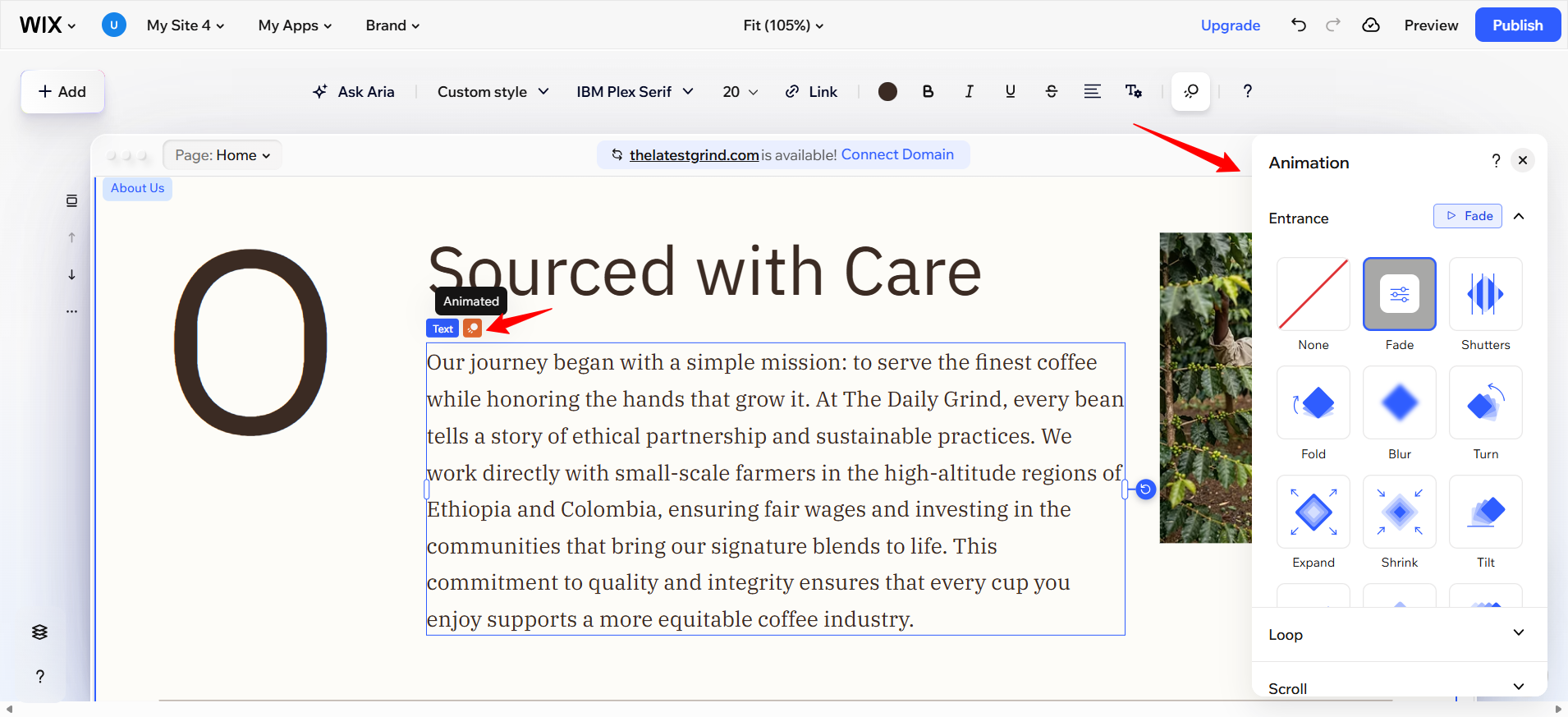The width and height of the screenshot is (1568, 717).
Task: Open the text effects settings icon
Action: click(1133, 91)
